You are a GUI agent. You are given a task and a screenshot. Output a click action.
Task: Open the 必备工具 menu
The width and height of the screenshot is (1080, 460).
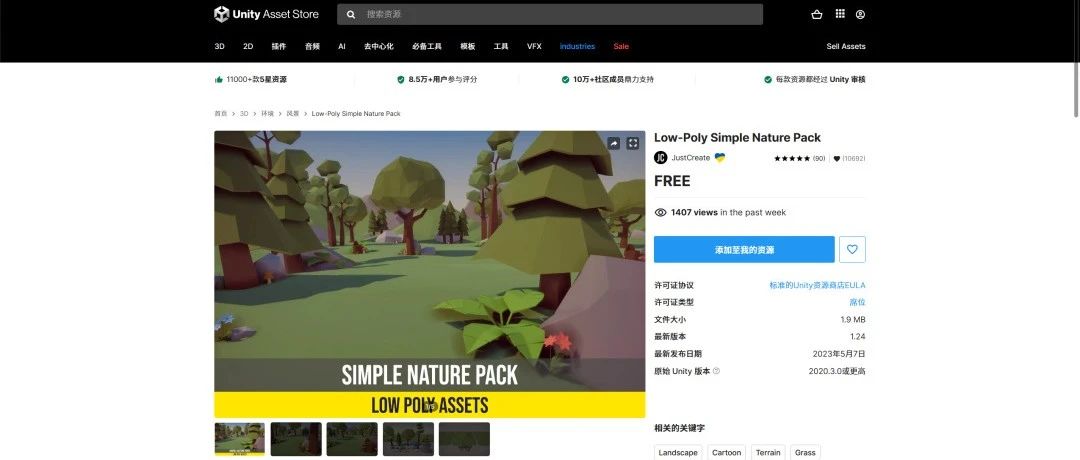click(427, 46)
